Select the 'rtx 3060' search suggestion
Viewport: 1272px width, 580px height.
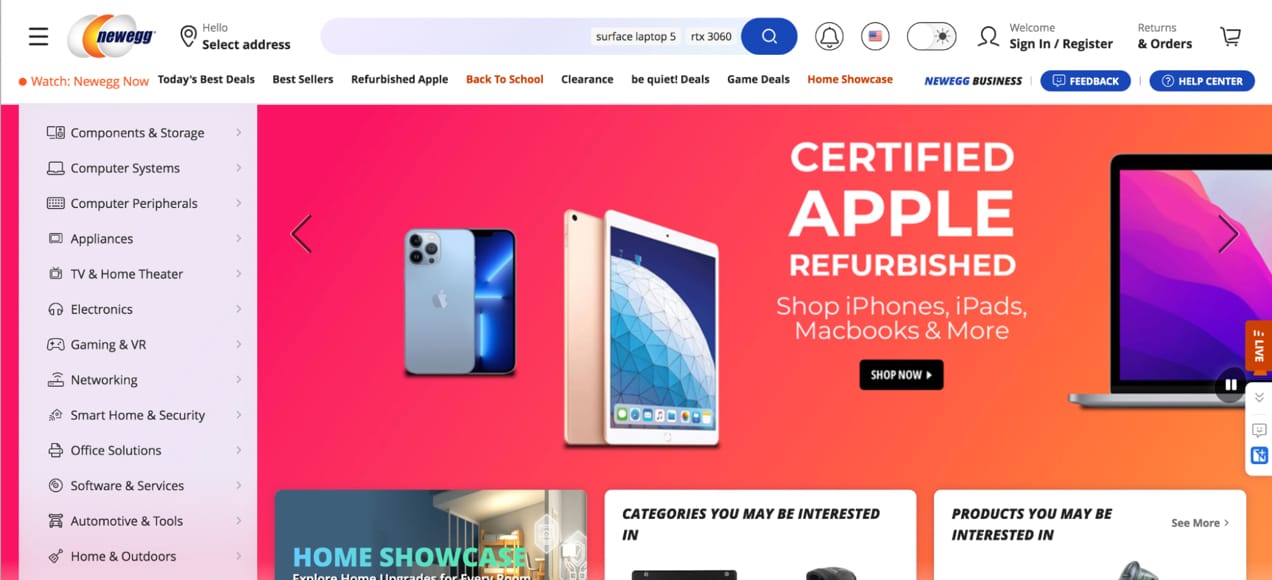tap(711, 37)
